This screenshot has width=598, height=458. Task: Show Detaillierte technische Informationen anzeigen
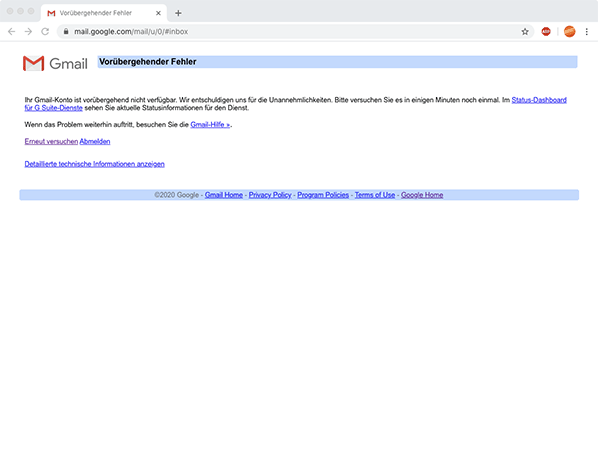pyautogui.click(x=95, y=164)
